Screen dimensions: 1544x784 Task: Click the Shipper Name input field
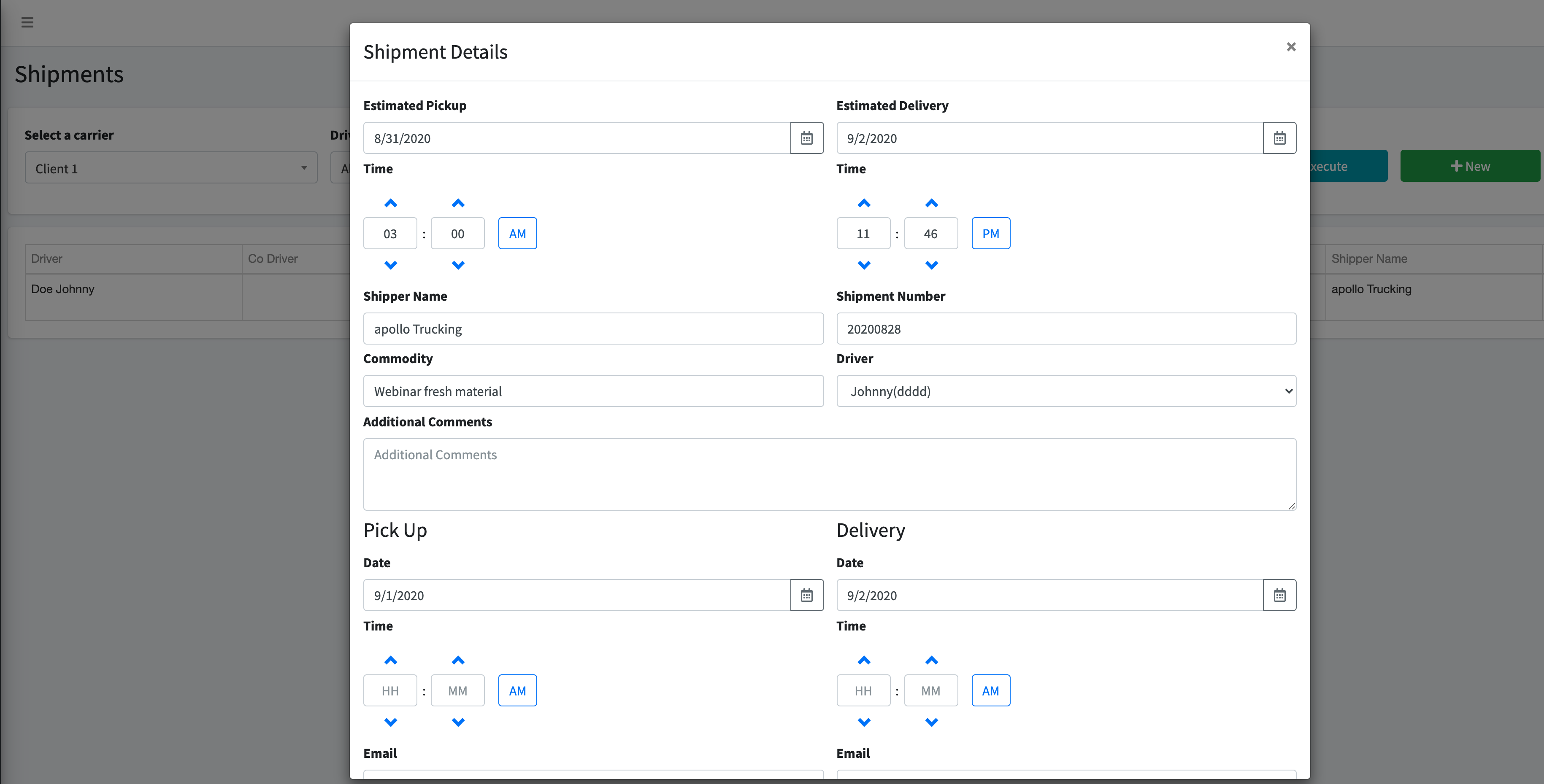click(x=593, y=329)
